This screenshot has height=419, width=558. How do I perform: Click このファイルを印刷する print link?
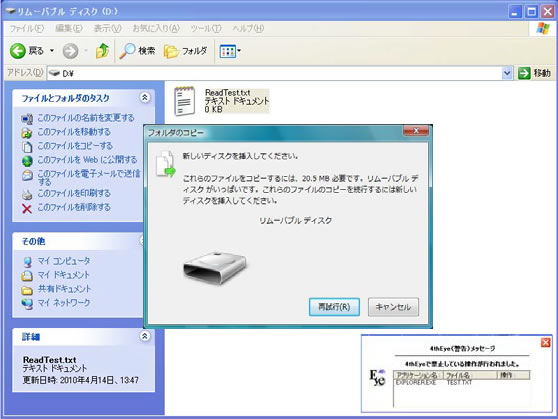pyautogui.click(x=74, y=193)
